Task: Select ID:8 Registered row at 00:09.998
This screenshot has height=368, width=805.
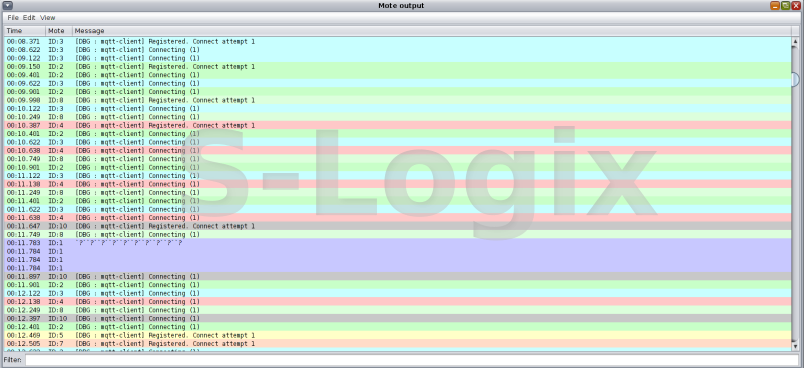Action: pyautogui.click(x=397, y=100)
